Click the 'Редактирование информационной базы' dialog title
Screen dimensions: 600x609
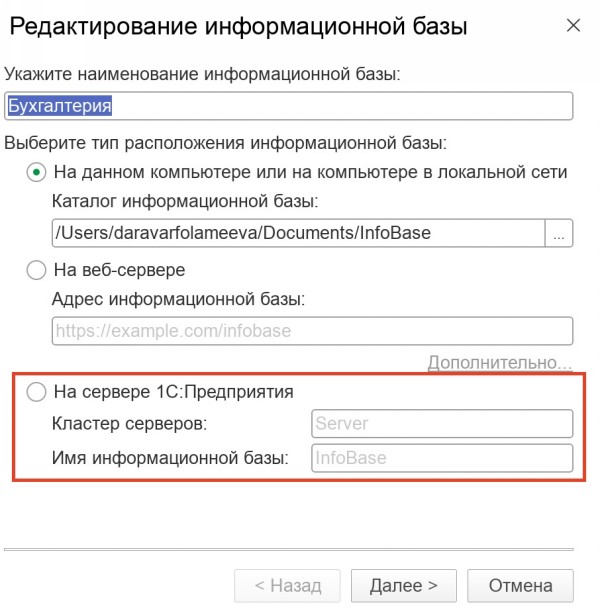[238, 27]
